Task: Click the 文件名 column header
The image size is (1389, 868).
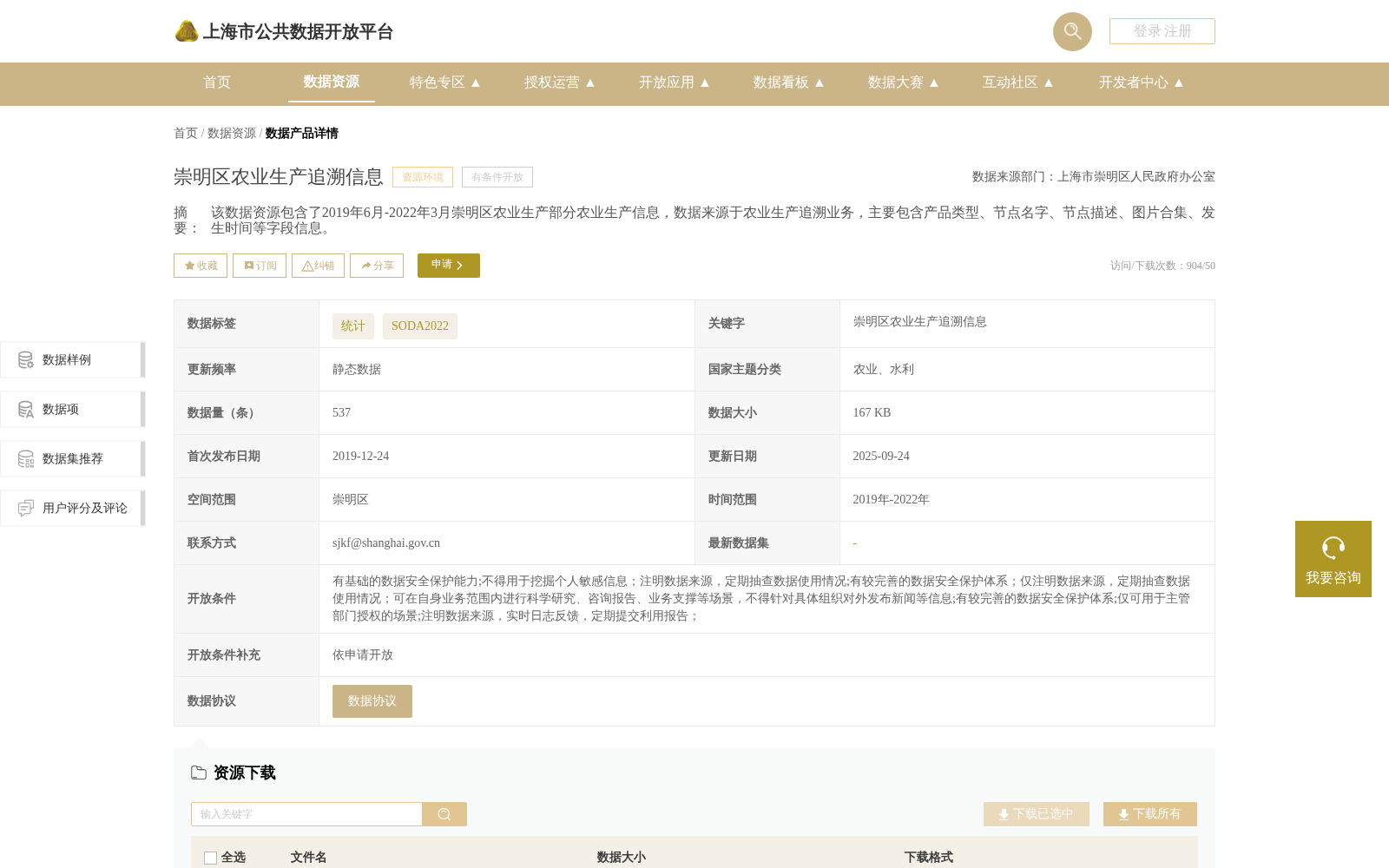Action: [308, 858]
